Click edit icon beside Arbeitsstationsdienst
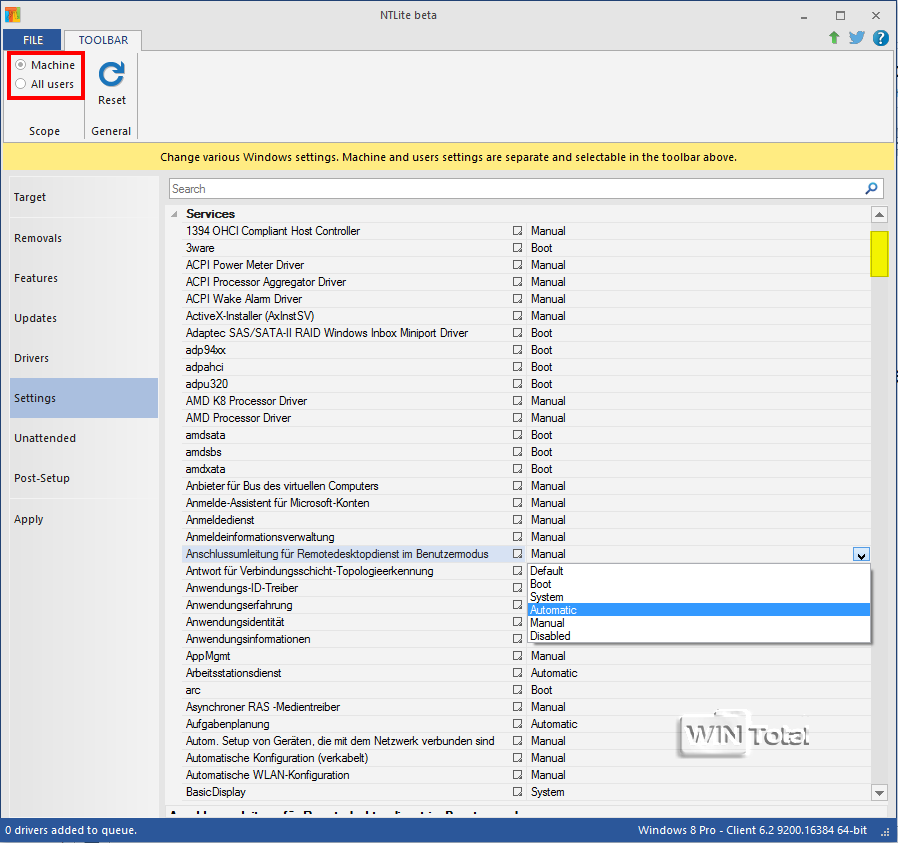The height and width of the screenshot is (843, 898). [517, 673]
